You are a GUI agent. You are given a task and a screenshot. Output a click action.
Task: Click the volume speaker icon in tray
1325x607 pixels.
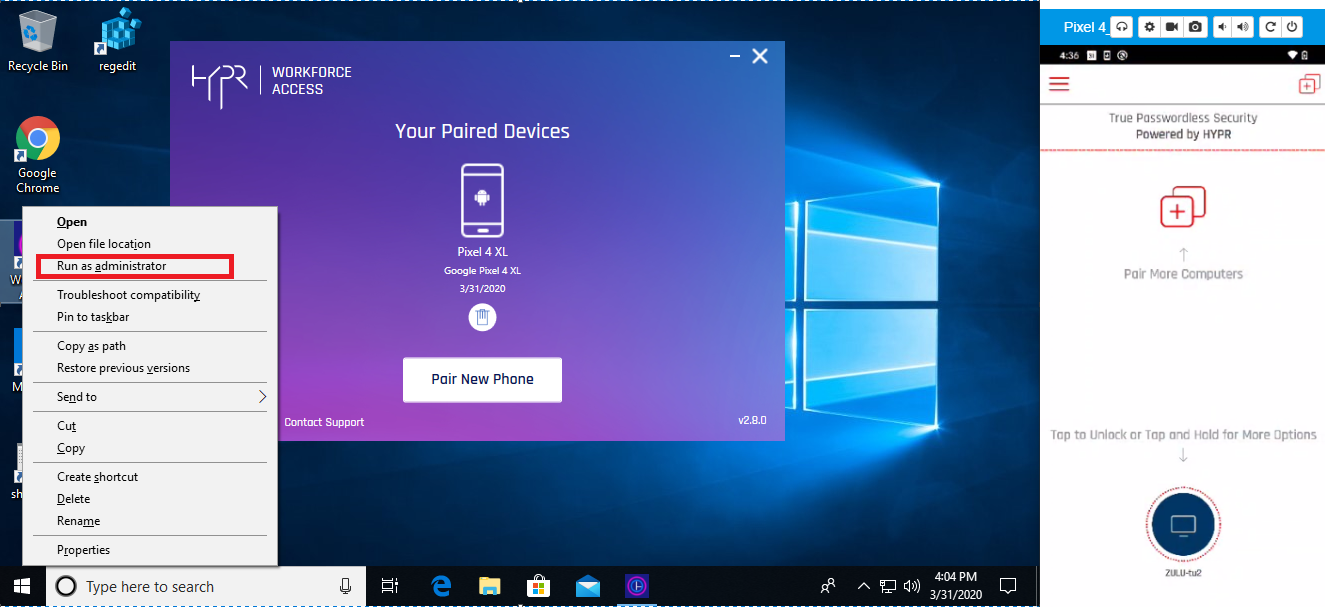tap(911, 586)
